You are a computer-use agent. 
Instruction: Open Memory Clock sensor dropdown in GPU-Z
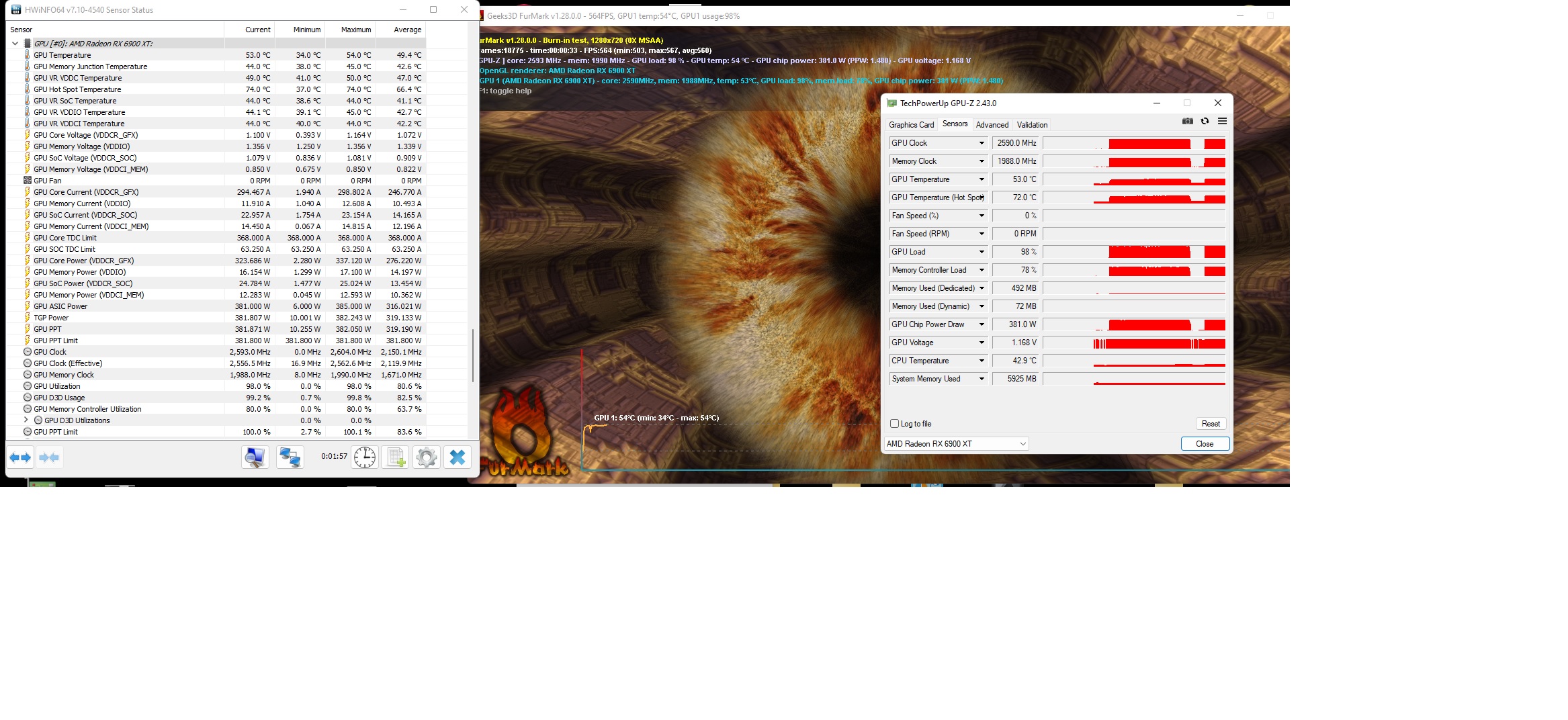982,161
